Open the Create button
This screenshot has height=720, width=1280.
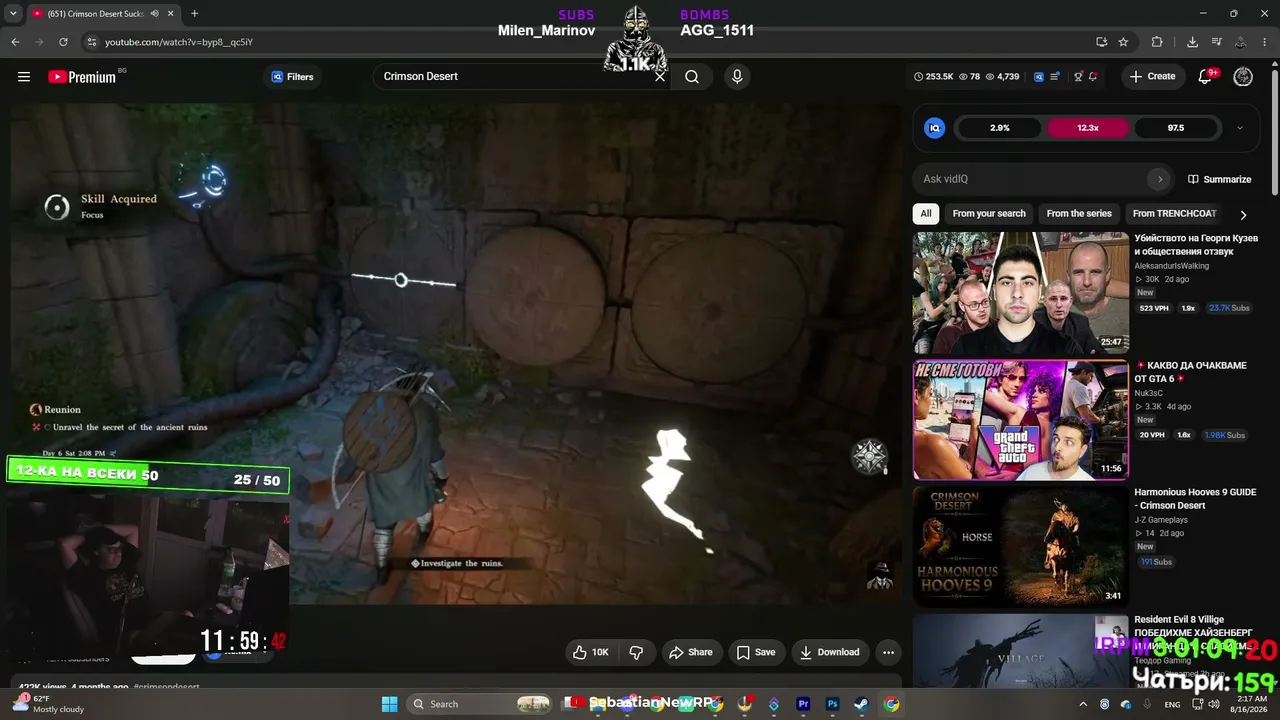1153,77
